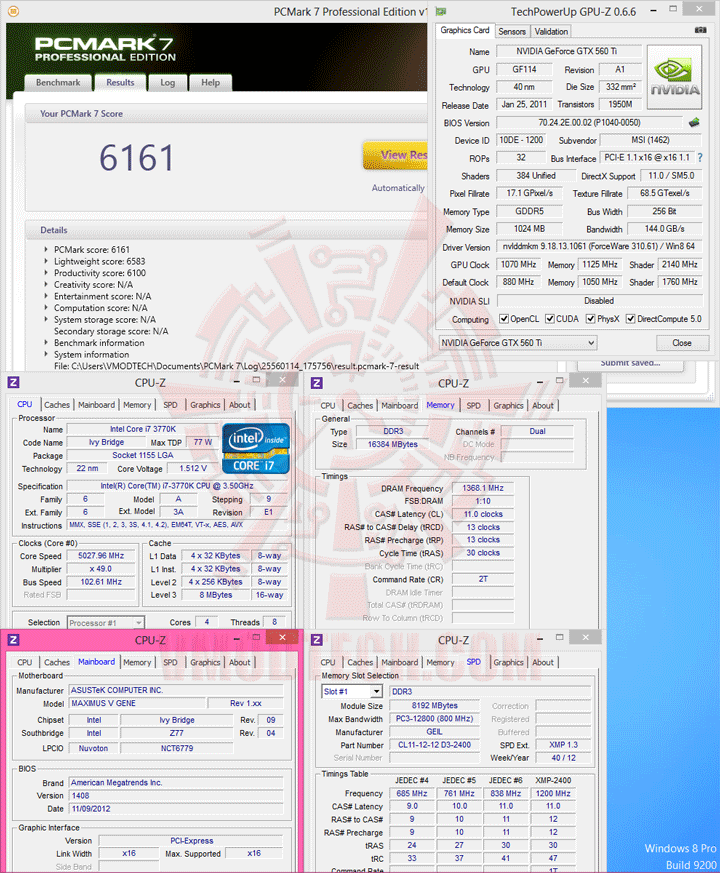Screen dimensions: 720x873
Task: Open the PCMark Log tab
Action: tap(168, 82)
